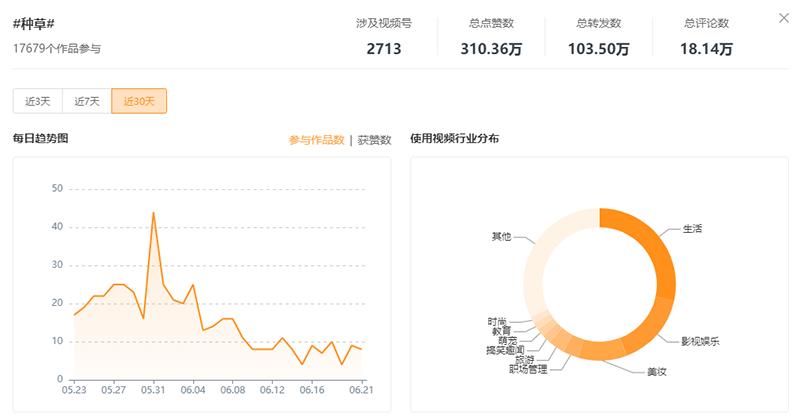Click the 美妆 label on donut chart
800x418 pixels.
[x=656, y=372]
